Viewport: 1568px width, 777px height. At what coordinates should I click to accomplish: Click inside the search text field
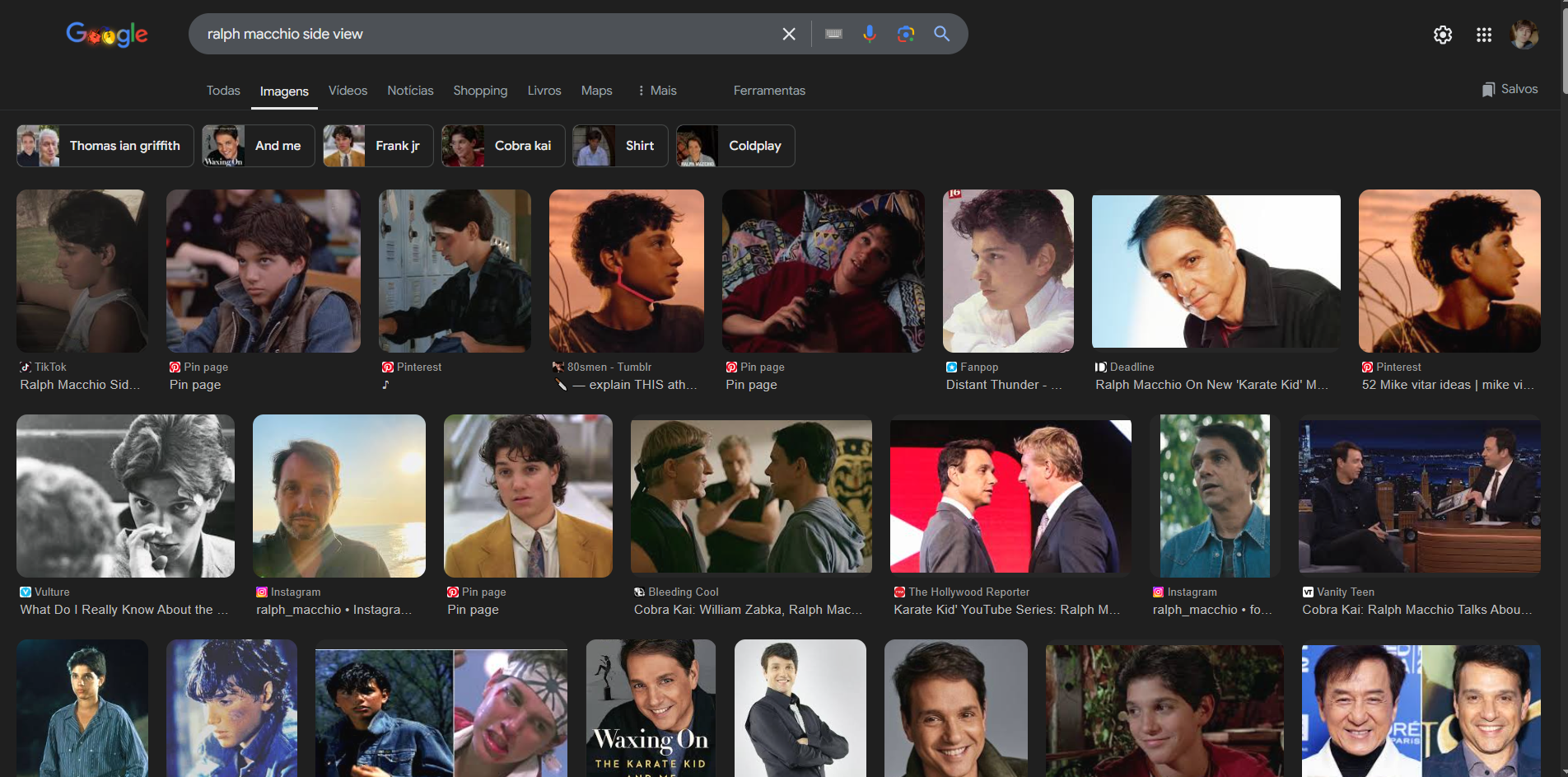pyautogui.click(x=486, y=34)
